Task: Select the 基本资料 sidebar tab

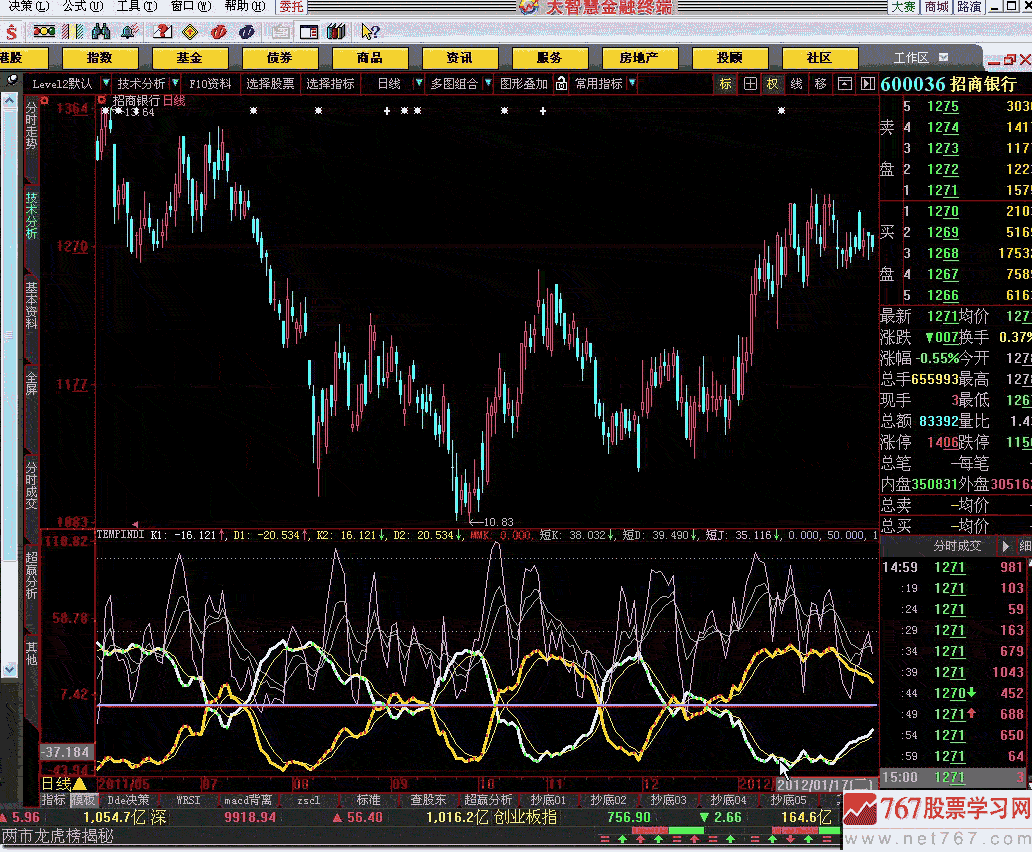Action: click(31, 305)
